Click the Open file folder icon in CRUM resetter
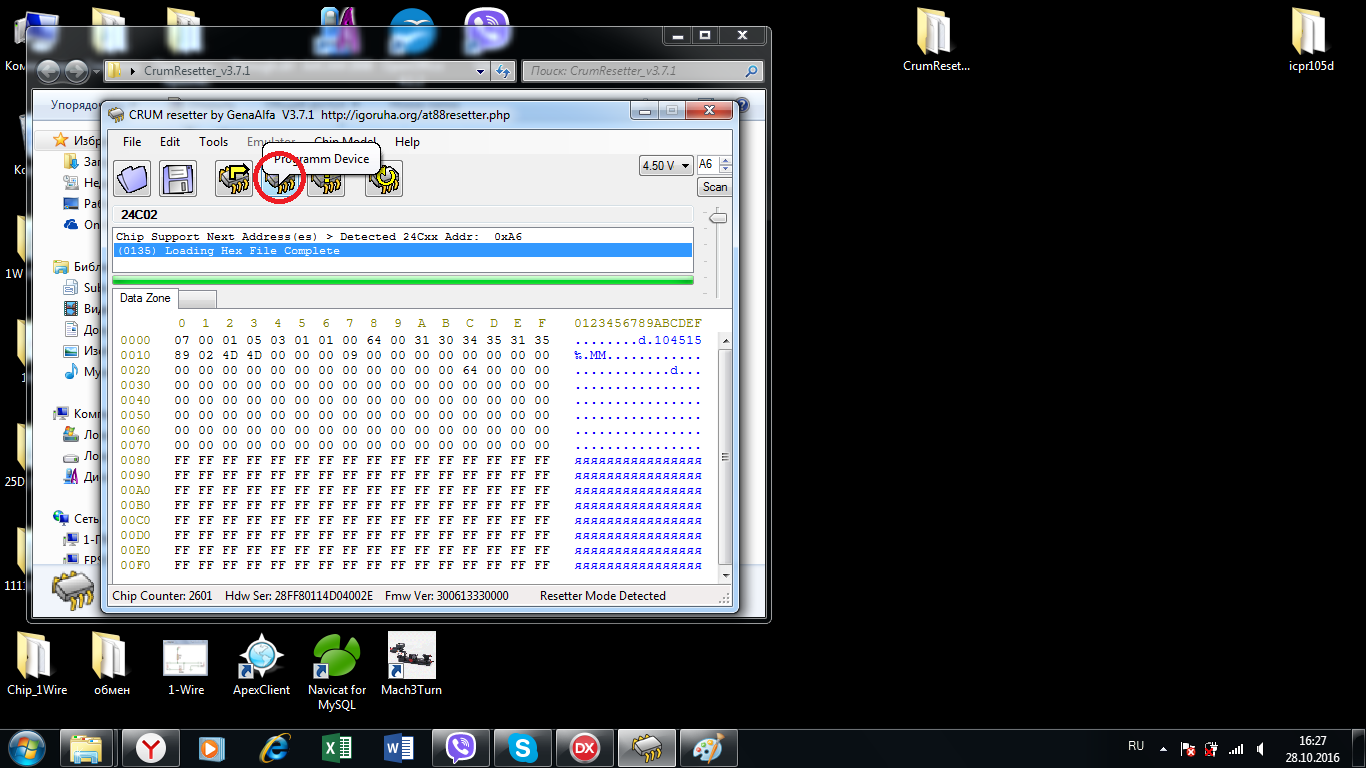 click(132, 178)
